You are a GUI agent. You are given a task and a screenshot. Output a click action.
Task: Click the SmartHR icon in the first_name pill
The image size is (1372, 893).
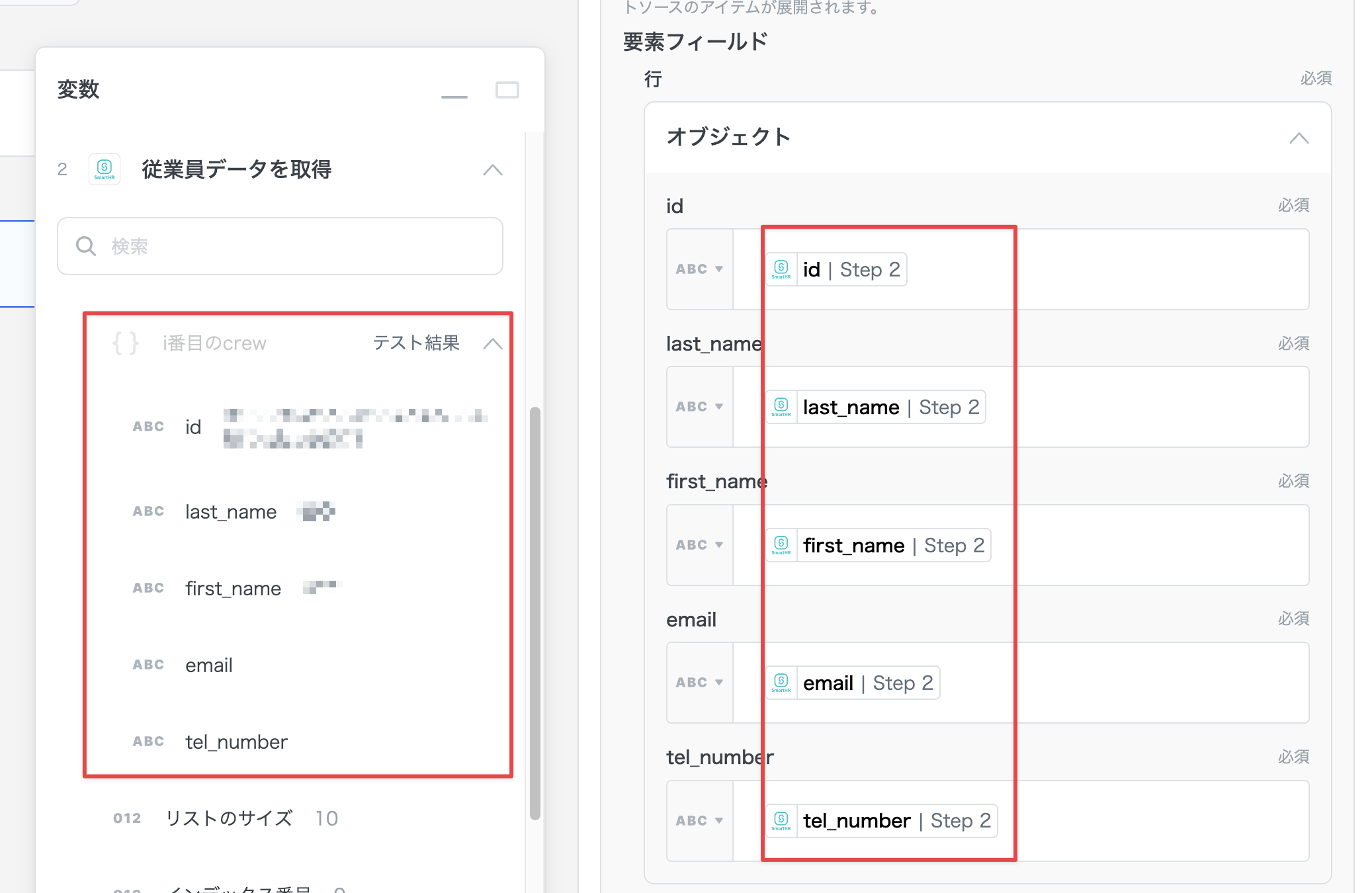click(781, 545)
